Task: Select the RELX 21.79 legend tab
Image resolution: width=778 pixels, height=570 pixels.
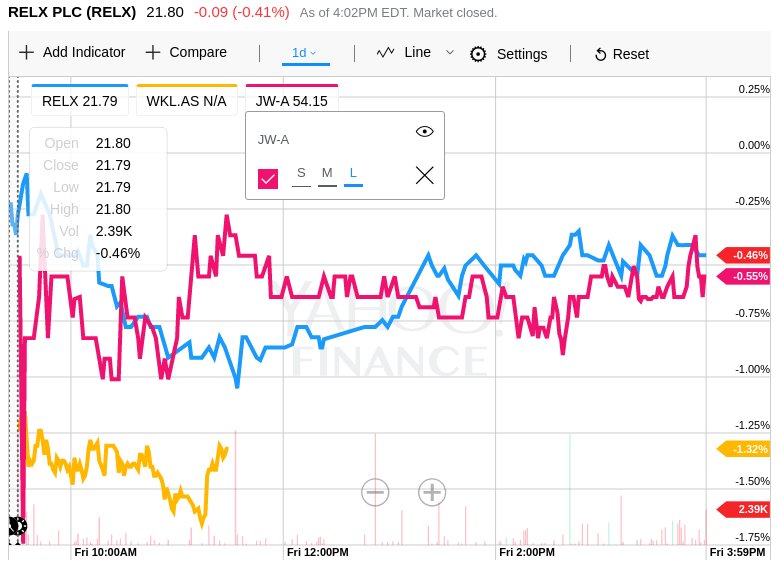Action: (80, 101)
